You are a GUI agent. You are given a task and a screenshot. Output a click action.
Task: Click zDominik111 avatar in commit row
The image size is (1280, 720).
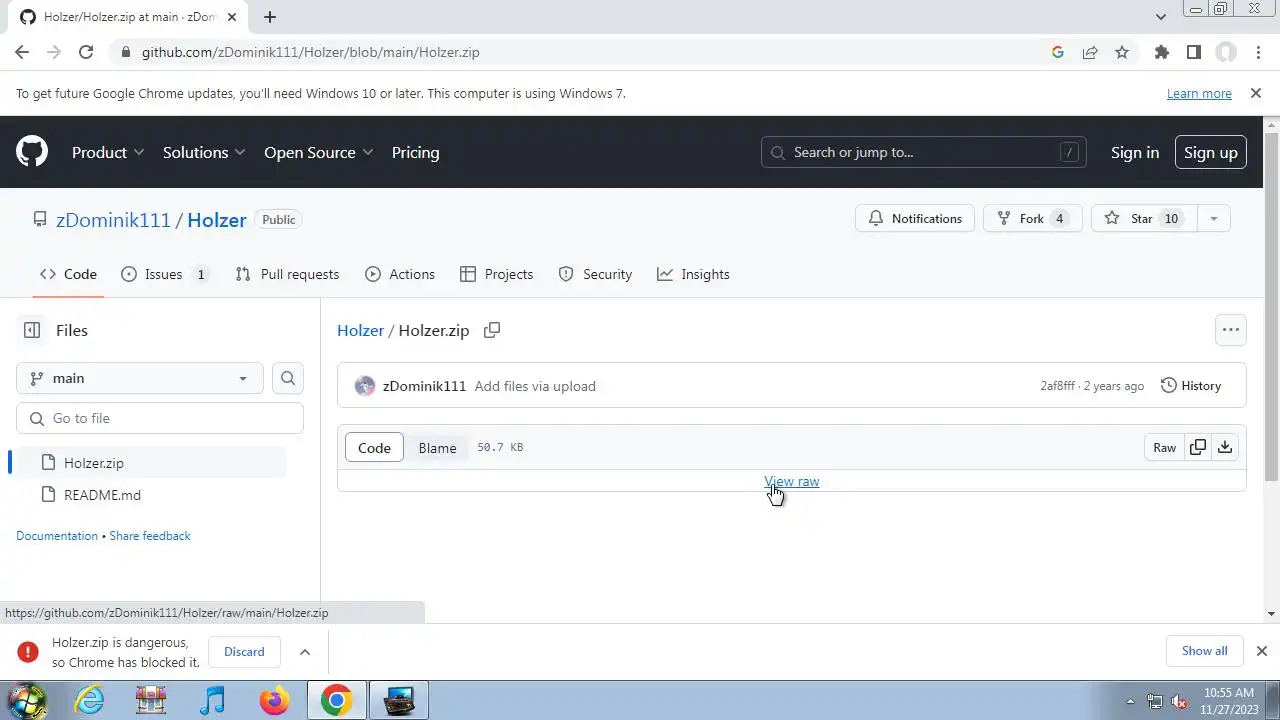point(365,386)
